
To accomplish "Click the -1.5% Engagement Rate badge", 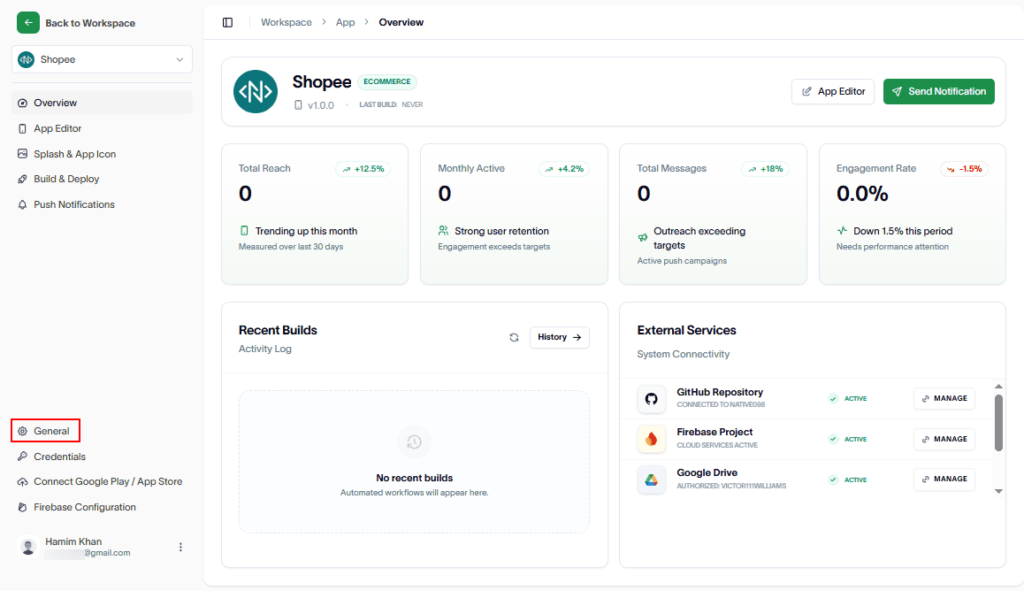I will click(964, 168).
